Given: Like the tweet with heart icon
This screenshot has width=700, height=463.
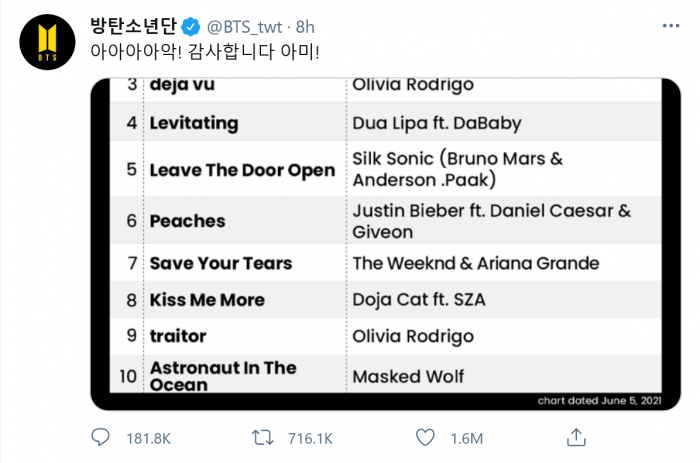Looking at the screenshot, I should pos(426,438).
